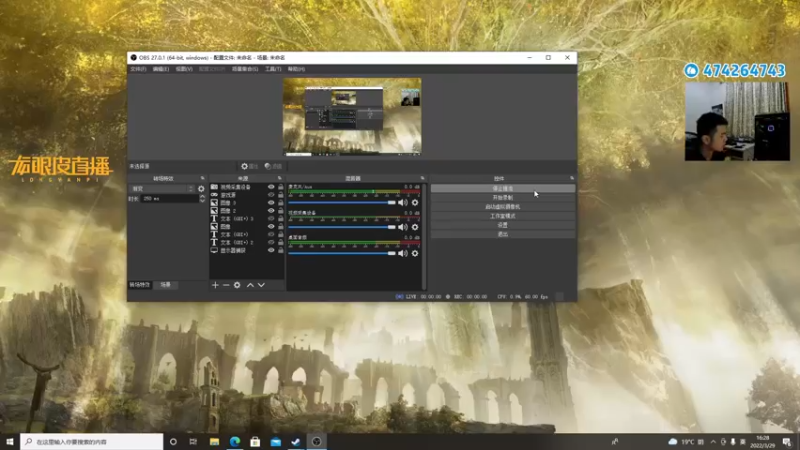Screen dimensions: 800x450
Task: Open the 文件(F) menu
Action: click(138, 69)
